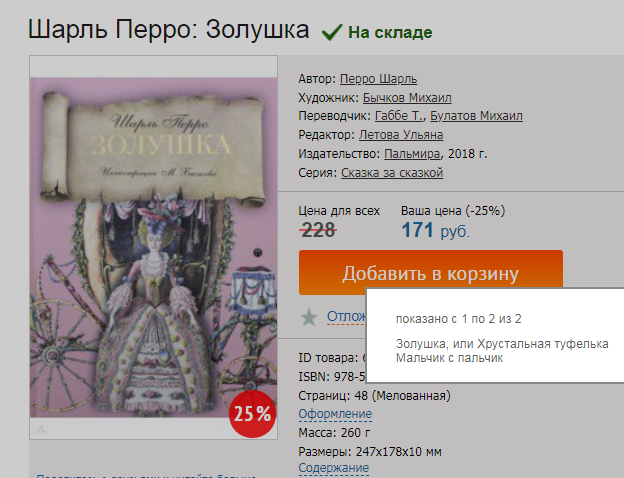Click the На складе availability label
Image resolution: width=624 pixels, height=478 pixels.
(x=390, y=32)
